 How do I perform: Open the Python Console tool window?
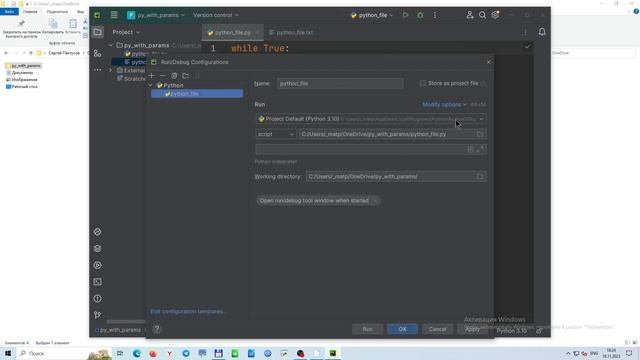click(x=98, y=232)
